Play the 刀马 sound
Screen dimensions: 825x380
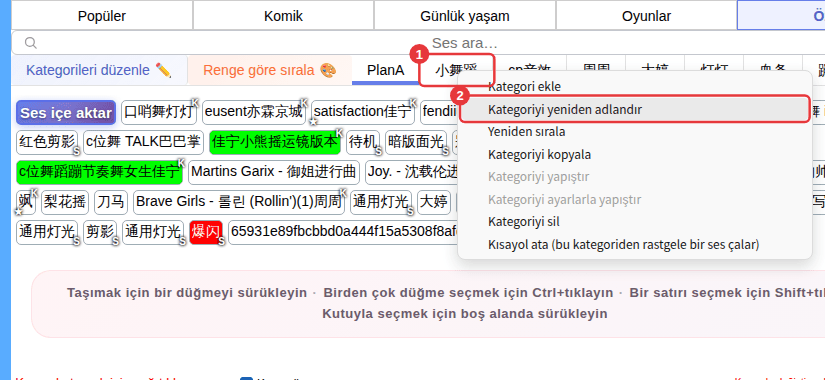coord(110,202)
